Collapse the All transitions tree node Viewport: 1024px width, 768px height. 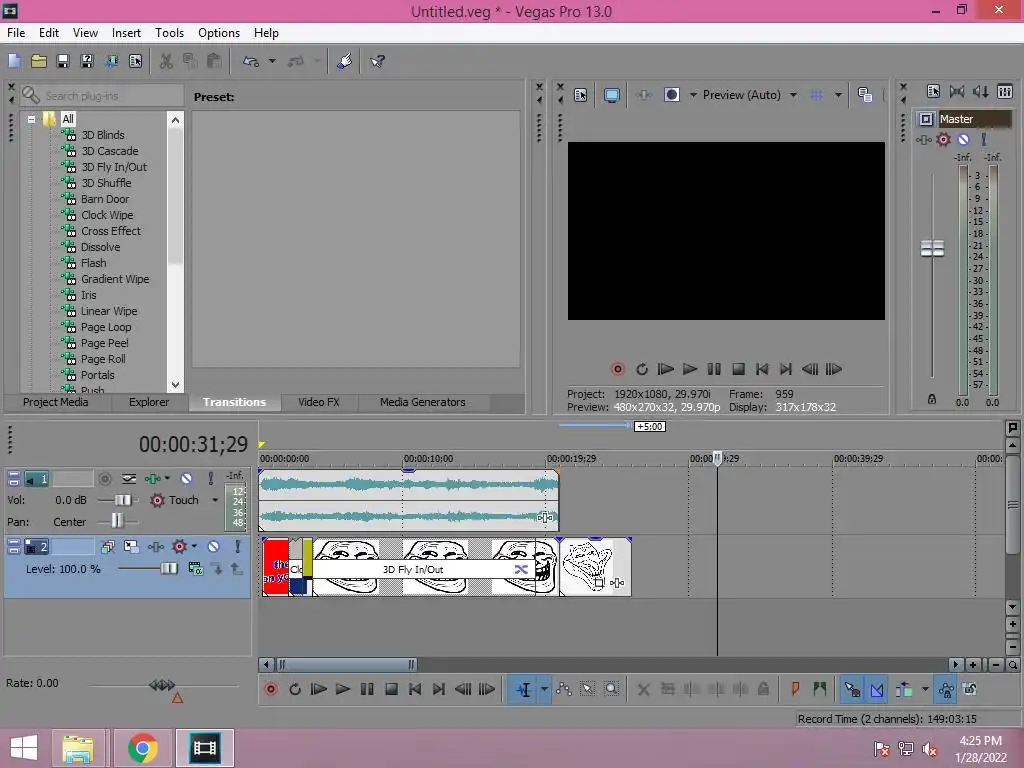[x=31, y=120]
